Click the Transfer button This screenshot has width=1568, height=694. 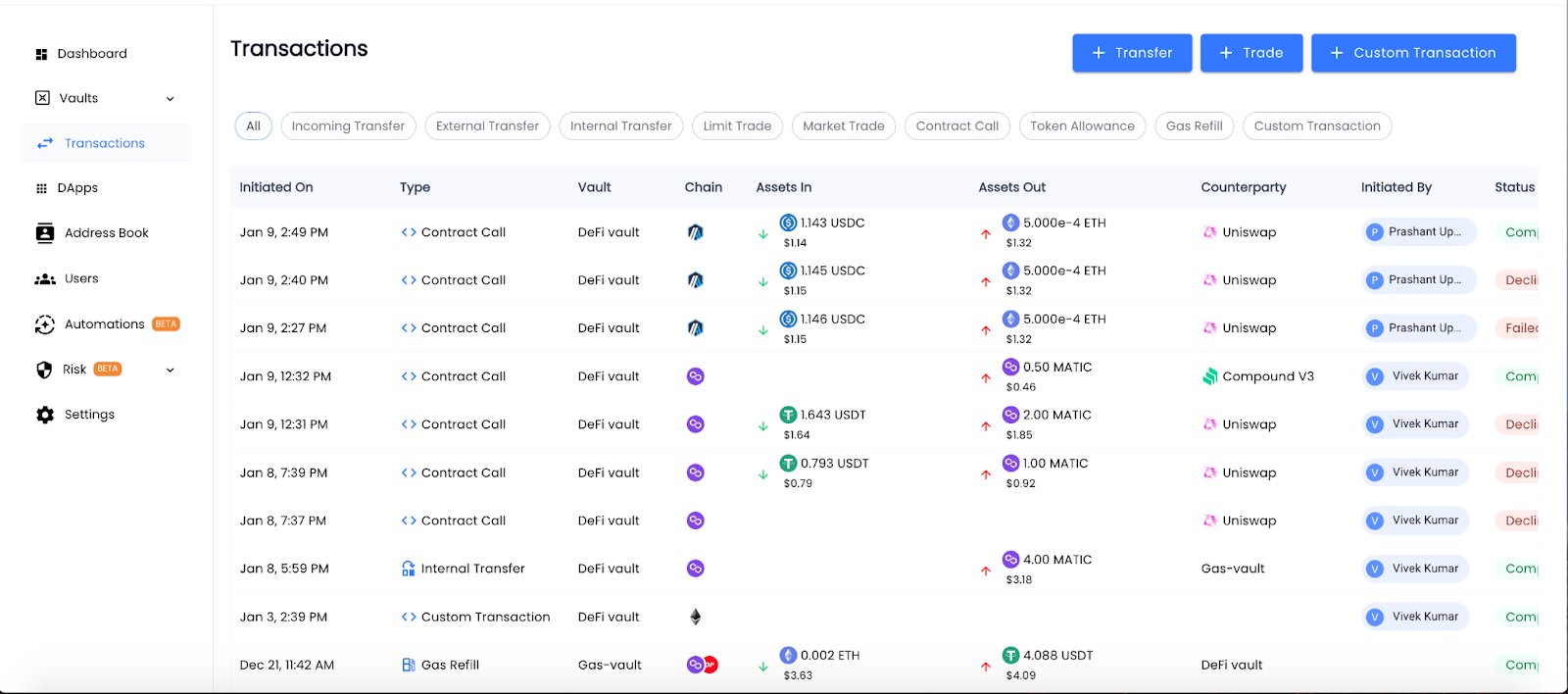click(x=1132, y=53)
